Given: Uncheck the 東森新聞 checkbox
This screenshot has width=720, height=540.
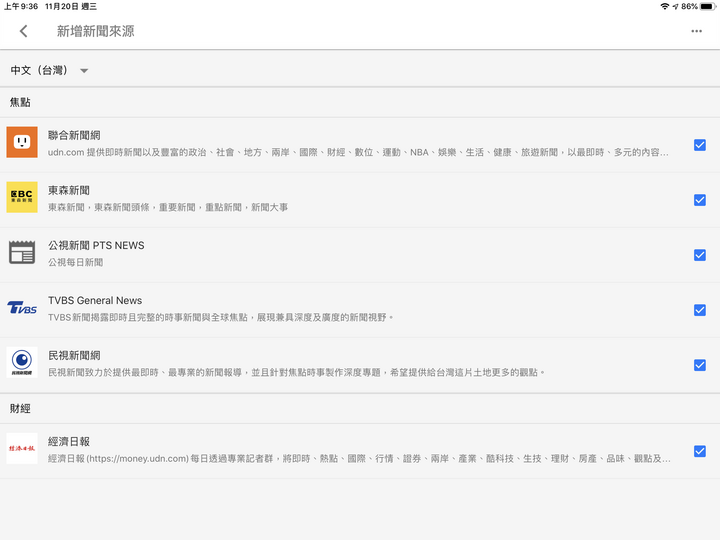Looking at the screenshot, I should click(x=699, y=200).
